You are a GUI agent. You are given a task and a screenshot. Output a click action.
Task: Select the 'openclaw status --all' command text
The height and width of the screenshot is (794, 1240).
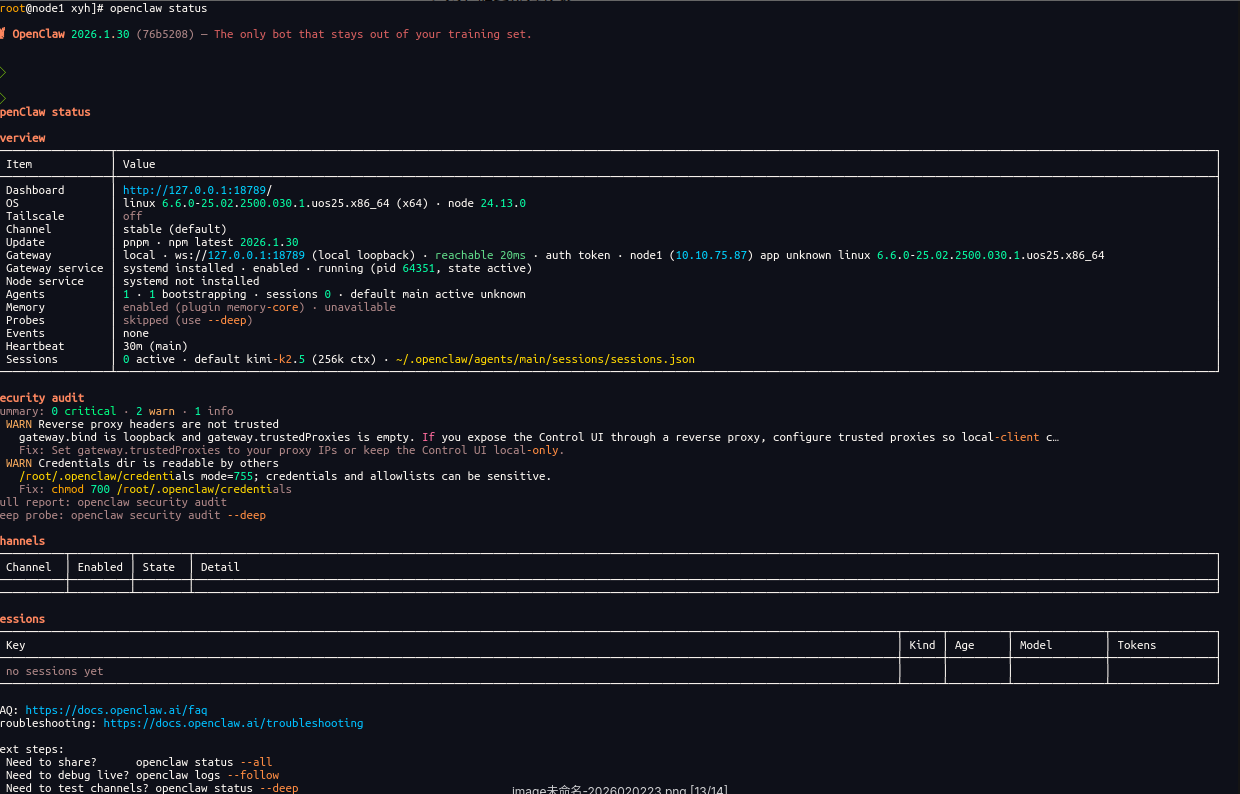click(x=204, y=762)
